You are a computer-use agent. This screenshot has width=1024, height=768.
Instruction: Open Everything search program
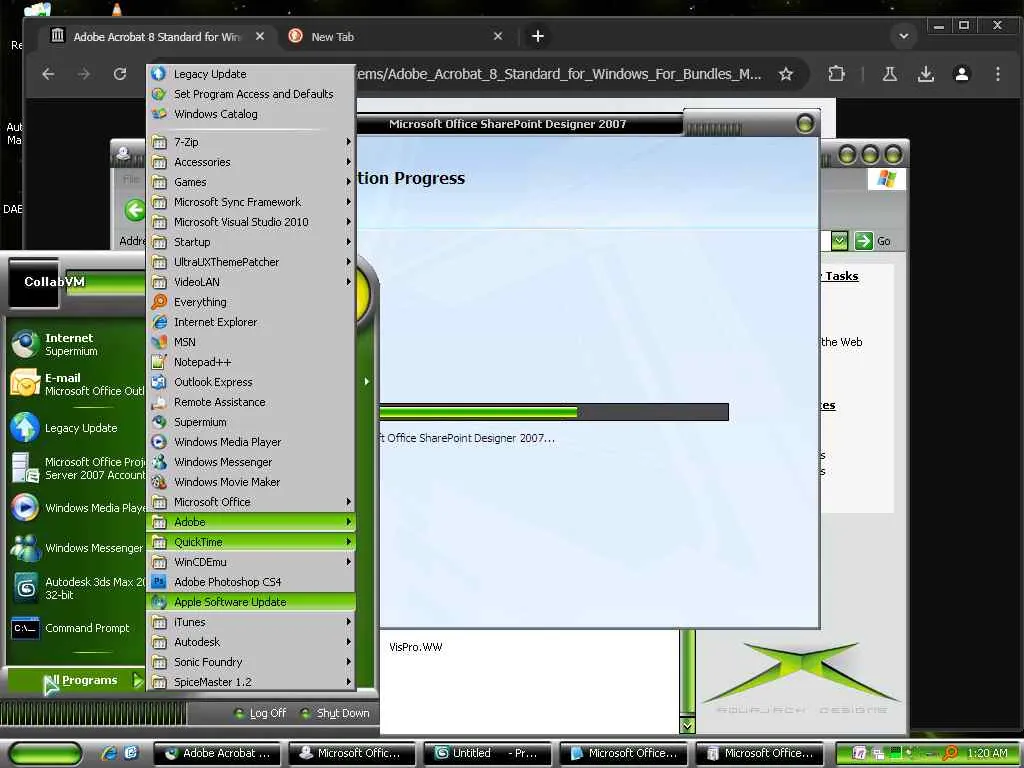(251, 302)
